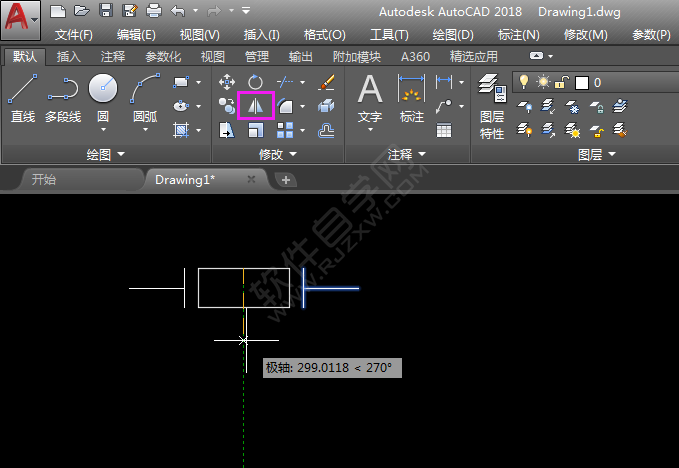Open the File (文件) menu
This screenshot has height=468, width=679.
[74, 35]
